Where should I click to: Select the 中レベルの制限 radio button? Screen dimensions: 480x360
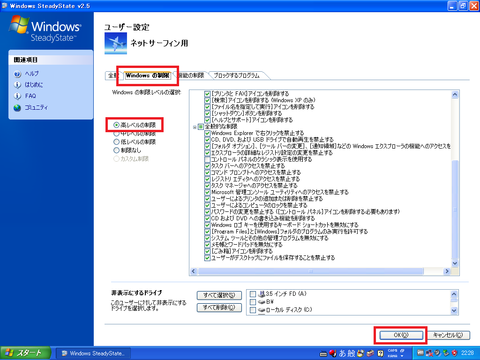coord(116,134)
